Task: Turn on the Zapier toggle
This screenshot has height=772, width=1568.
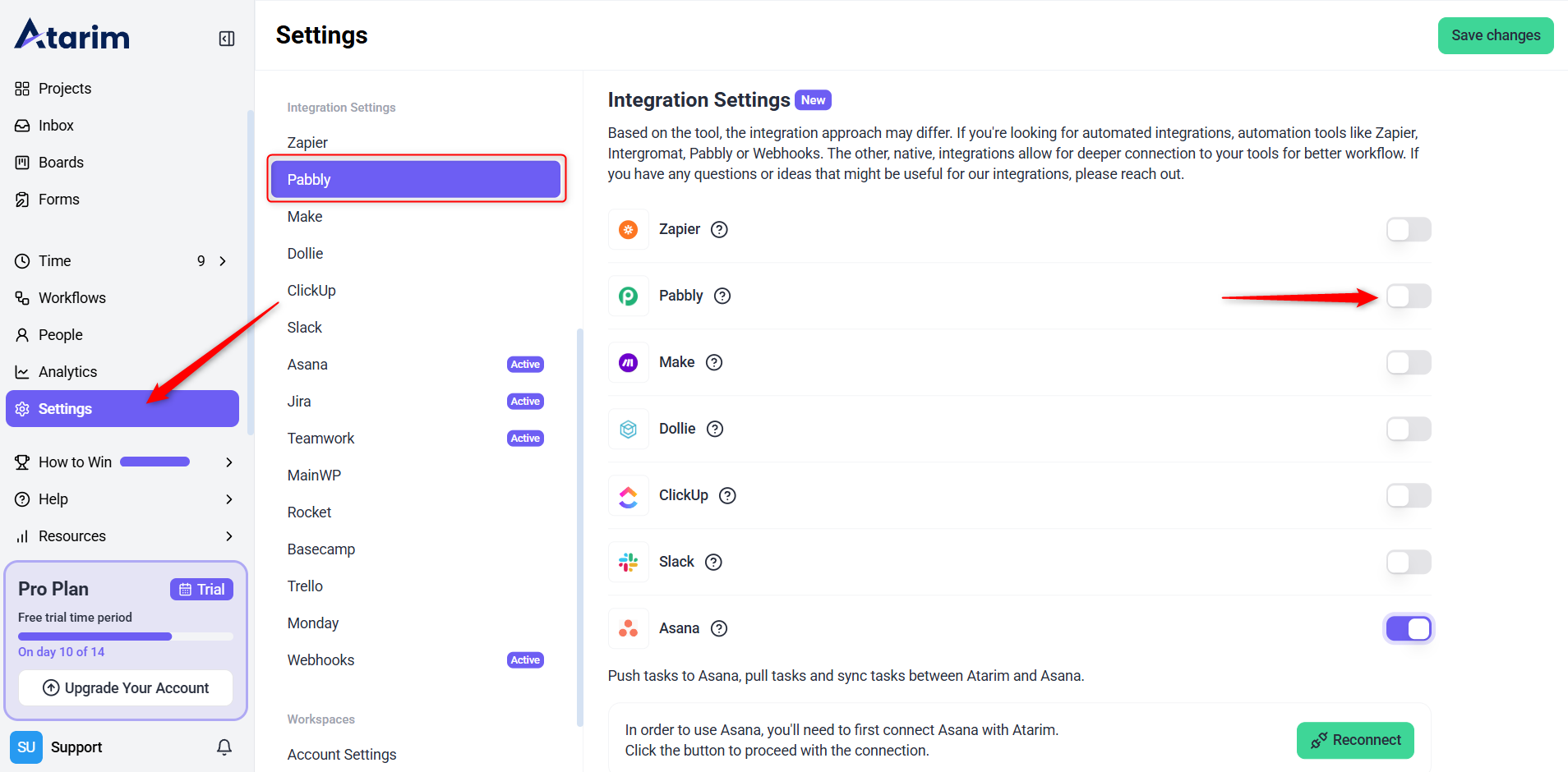Action: click(x=1409, y=229)
